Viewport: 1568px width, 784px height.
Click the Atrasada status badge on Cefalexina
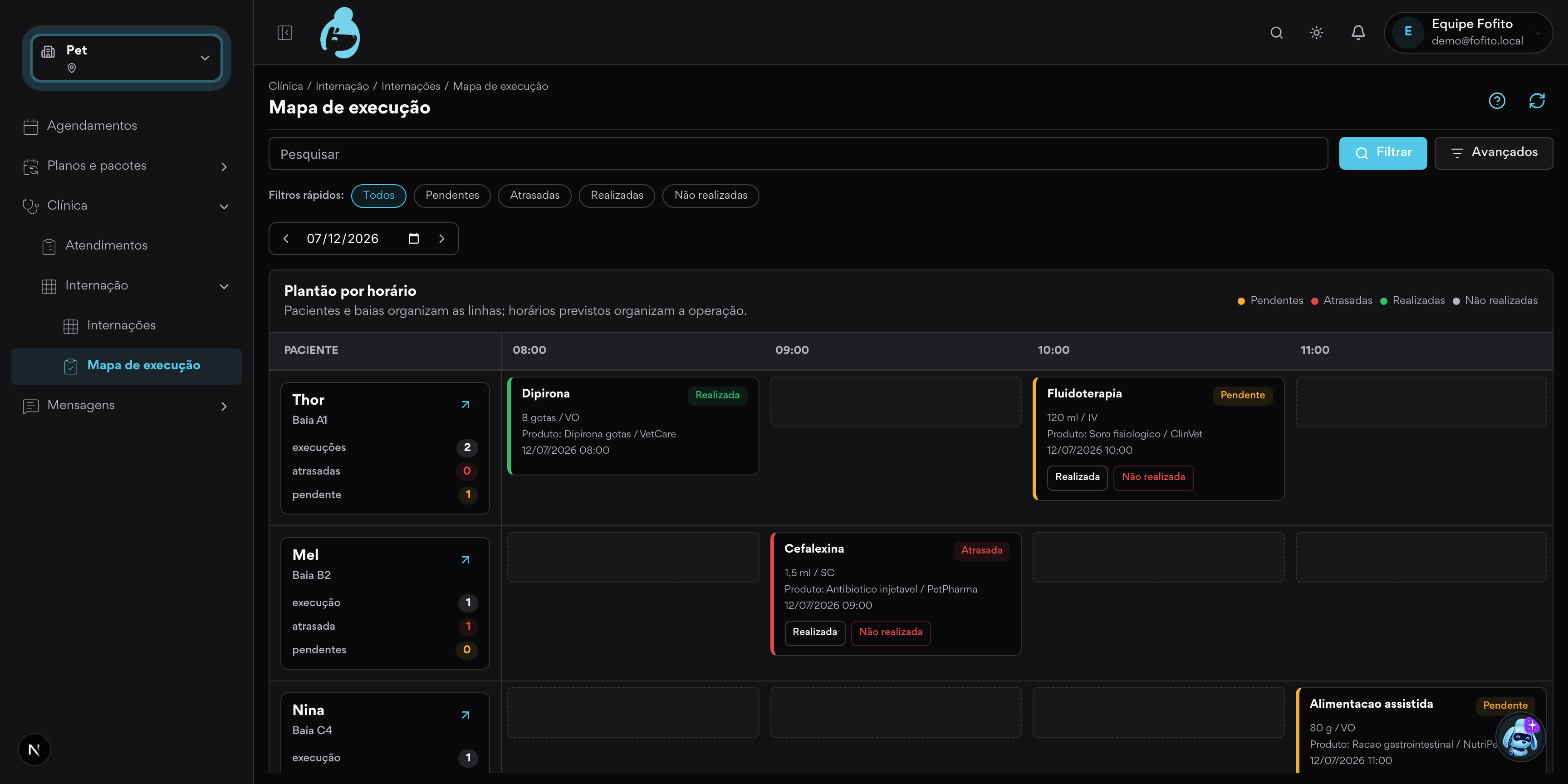981,551
